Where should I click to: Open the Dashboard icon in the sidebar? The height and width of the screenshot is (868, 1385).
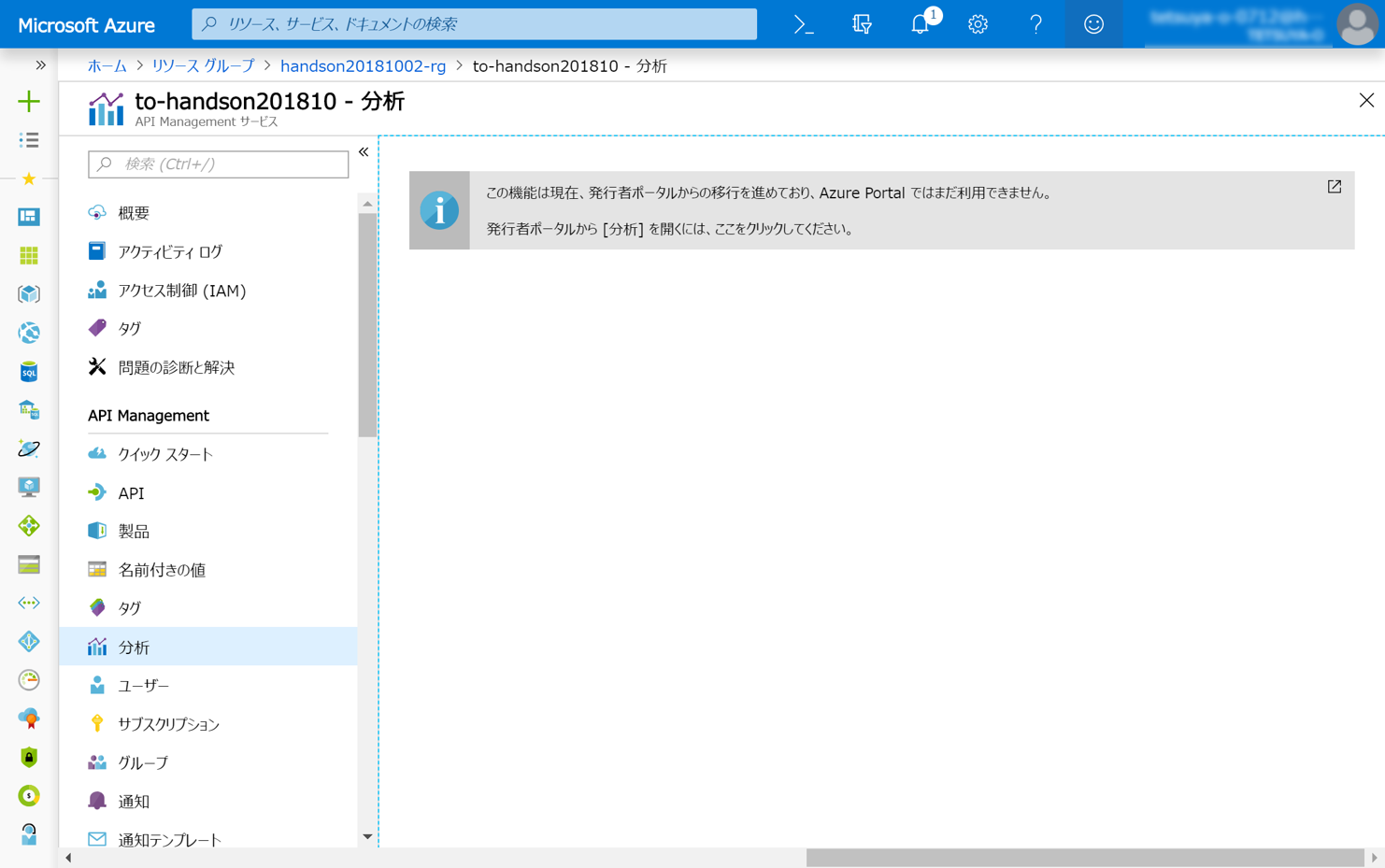click(28, 217)
